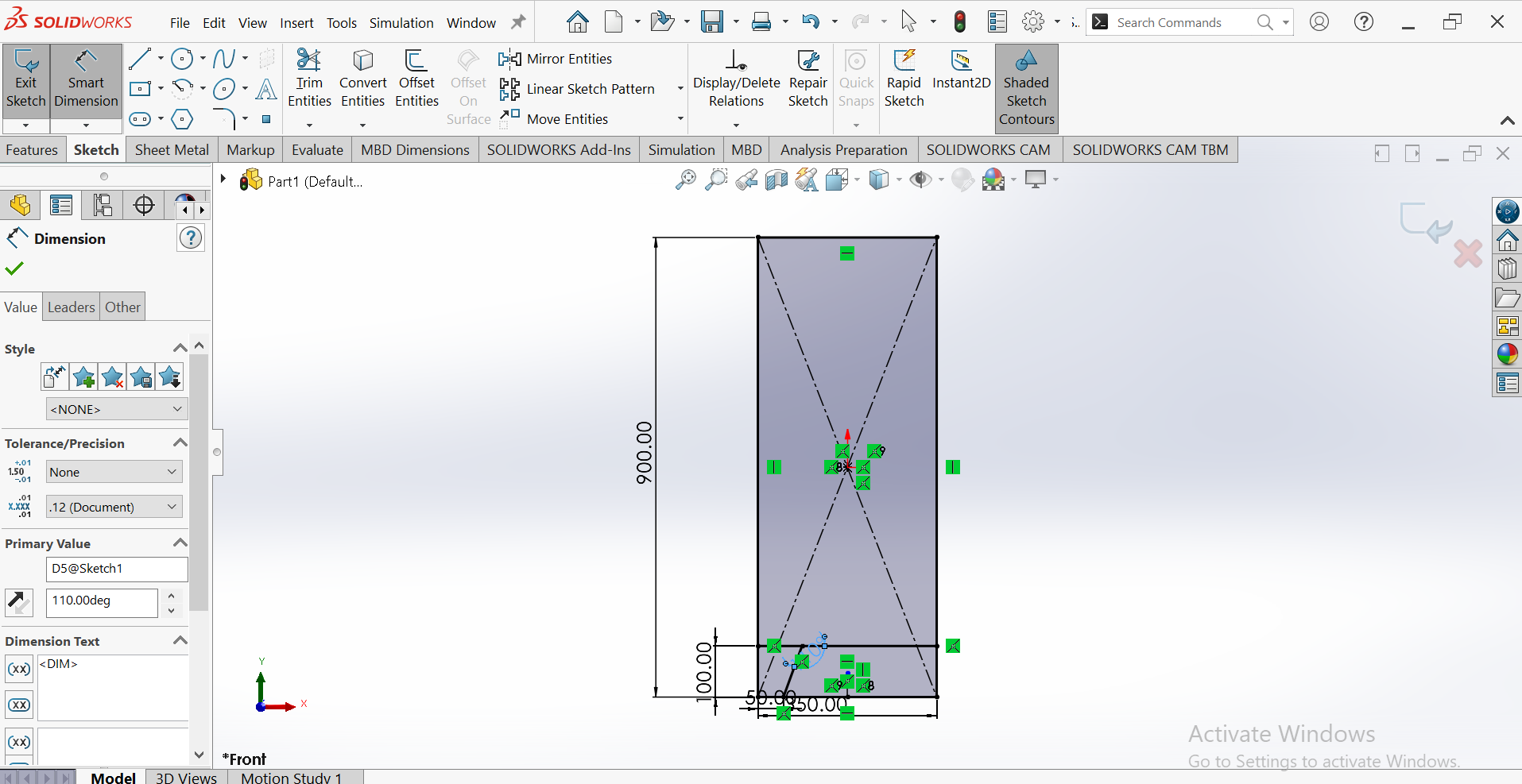Accept the dimension with green checkmark
The image size is (1522, 784).
tap(14, 269)
